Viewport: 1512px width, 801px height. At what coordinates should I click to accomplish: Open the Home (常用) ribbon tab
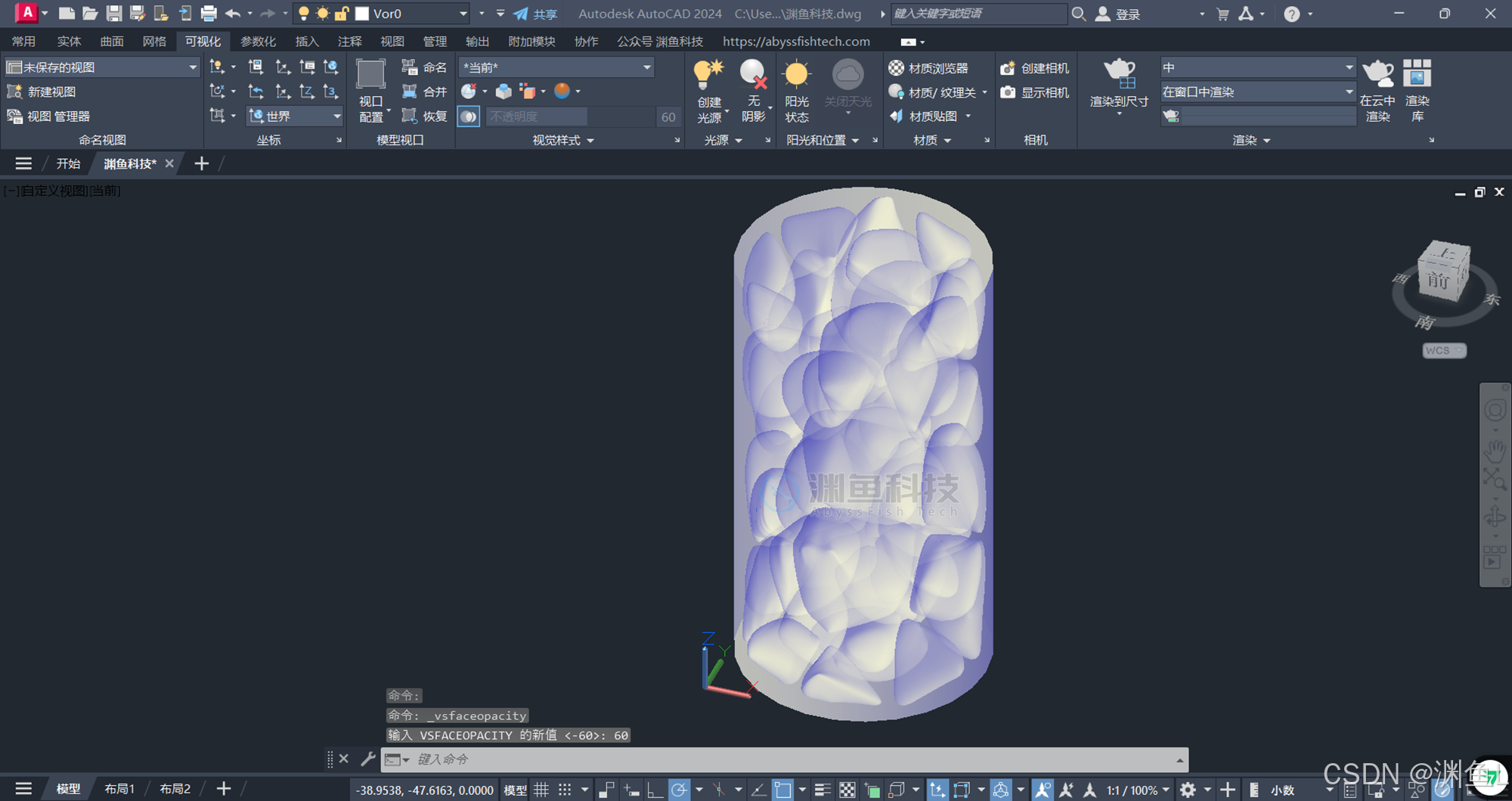23,42
